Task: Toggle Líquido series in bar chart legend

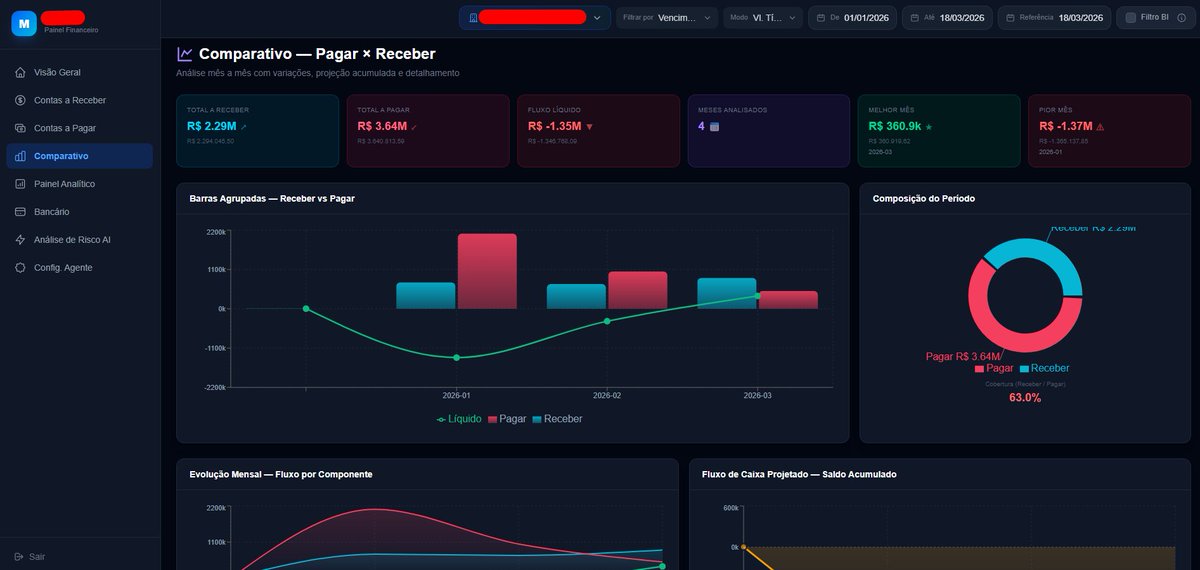Action: (459, 419)
